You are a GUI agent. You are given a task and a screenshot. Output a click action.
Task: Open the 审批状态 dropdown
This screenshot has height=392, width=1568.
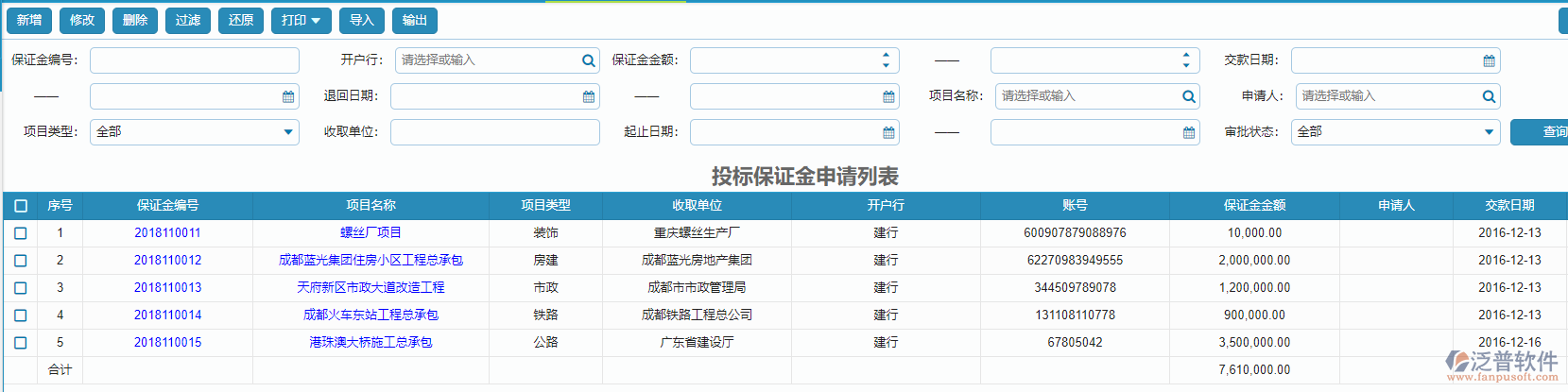tap(1489, 132)
